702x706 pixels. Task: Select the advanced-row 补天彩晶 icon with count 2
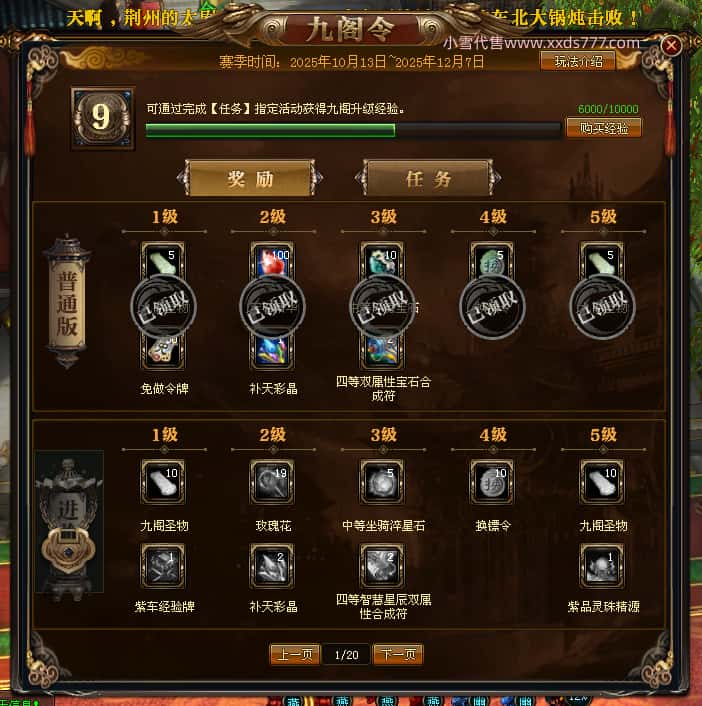(272, 566)
